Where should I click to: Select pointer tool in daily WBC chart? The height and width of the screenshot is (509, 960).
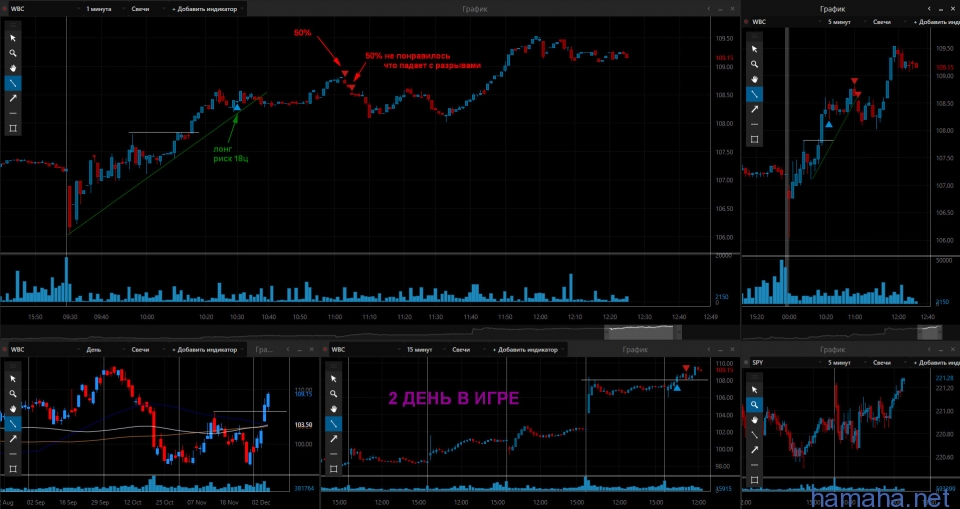[13, 379]
